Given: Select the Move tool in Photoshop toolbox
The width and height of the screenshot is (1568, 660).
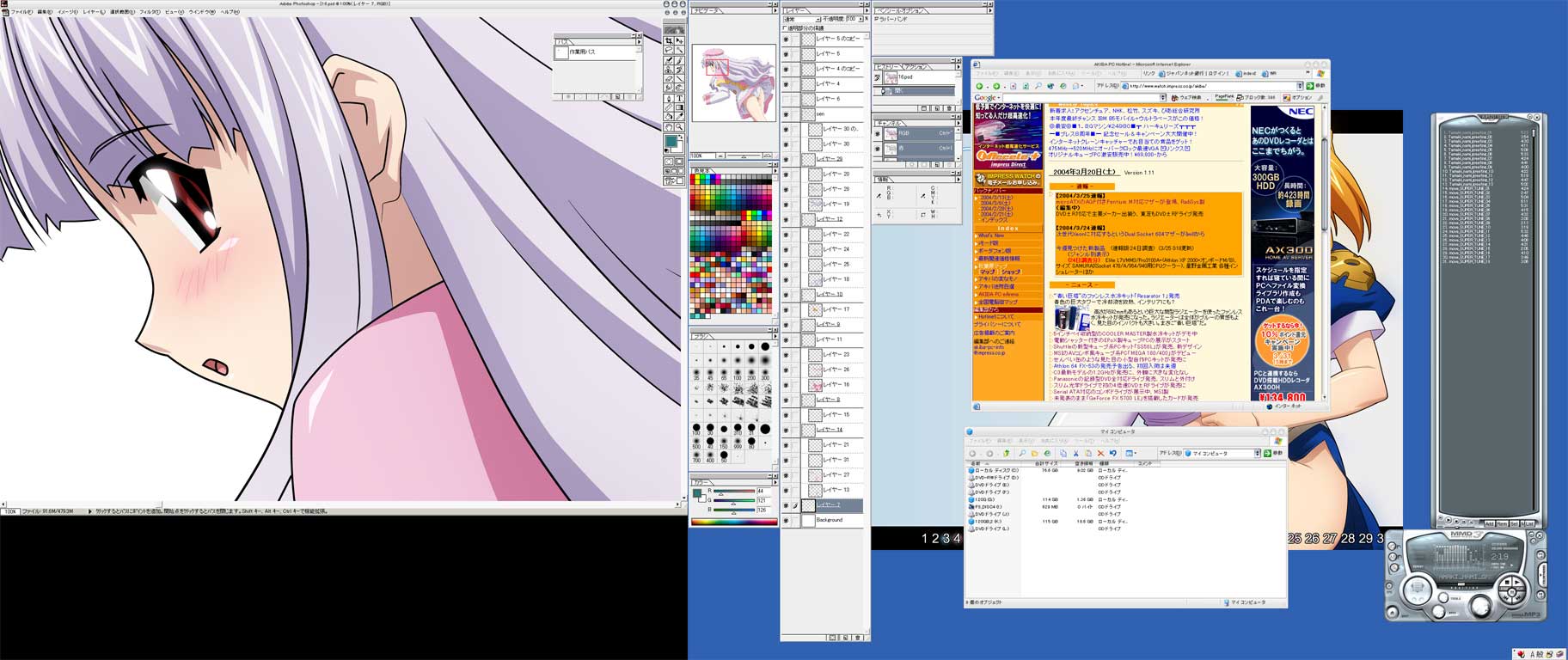Looking at the screenshot, I should click(680, 40).
